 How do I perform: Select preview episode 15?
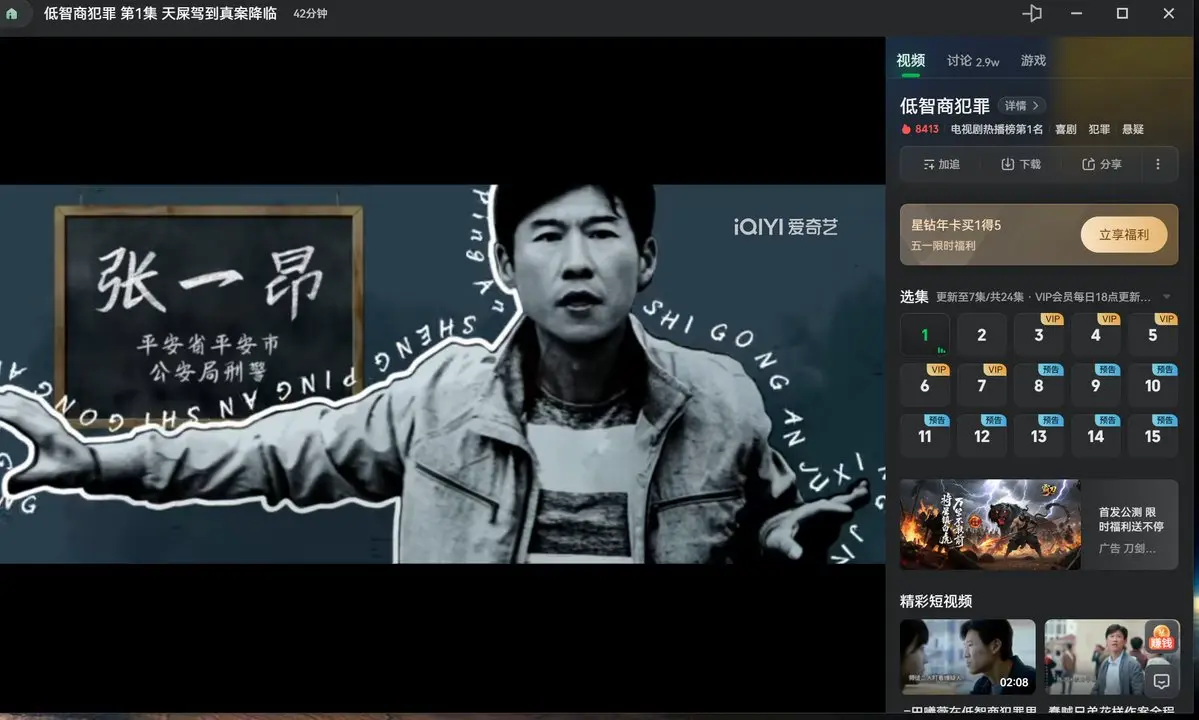[1152, 436]
